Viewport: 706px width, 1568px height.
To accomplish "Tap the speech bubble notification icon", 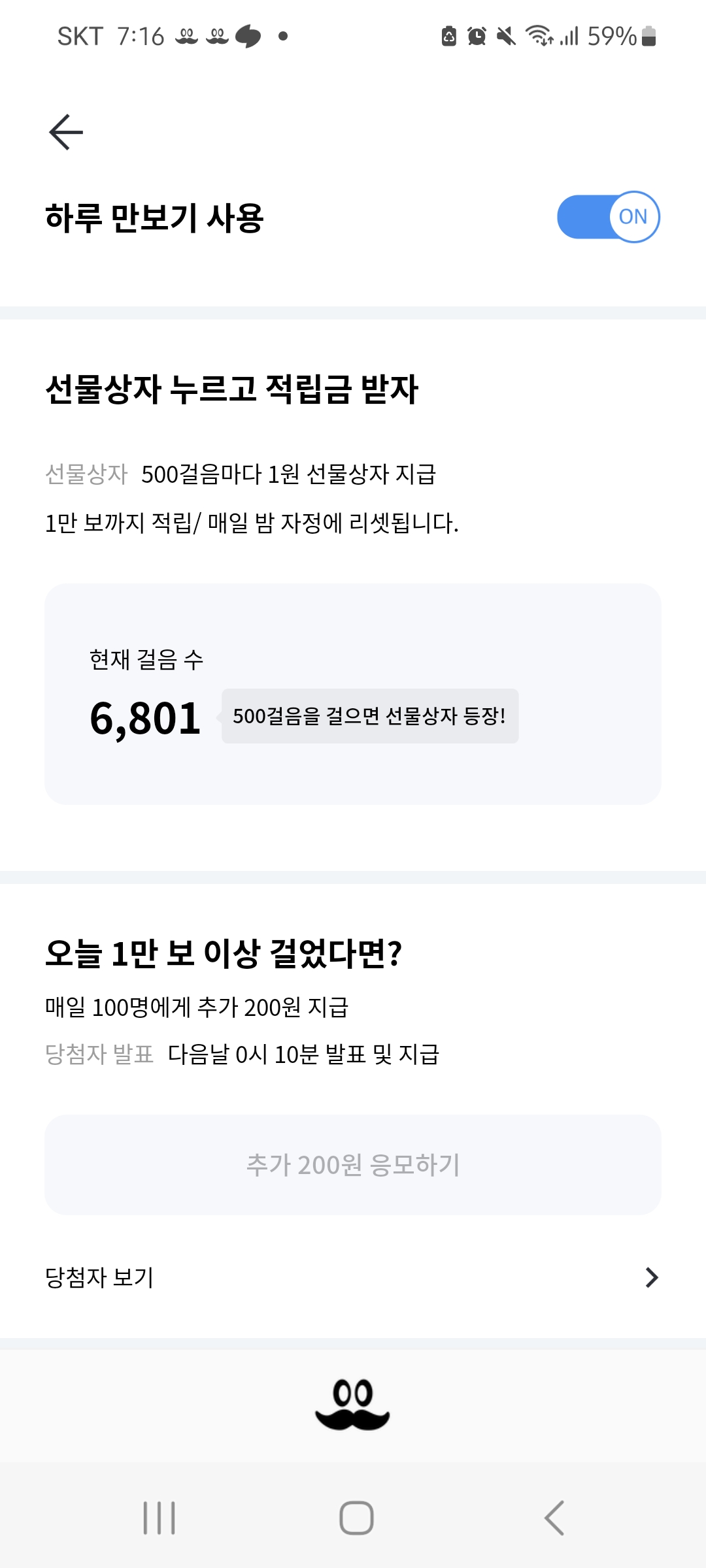I will [x=248, y=37].
